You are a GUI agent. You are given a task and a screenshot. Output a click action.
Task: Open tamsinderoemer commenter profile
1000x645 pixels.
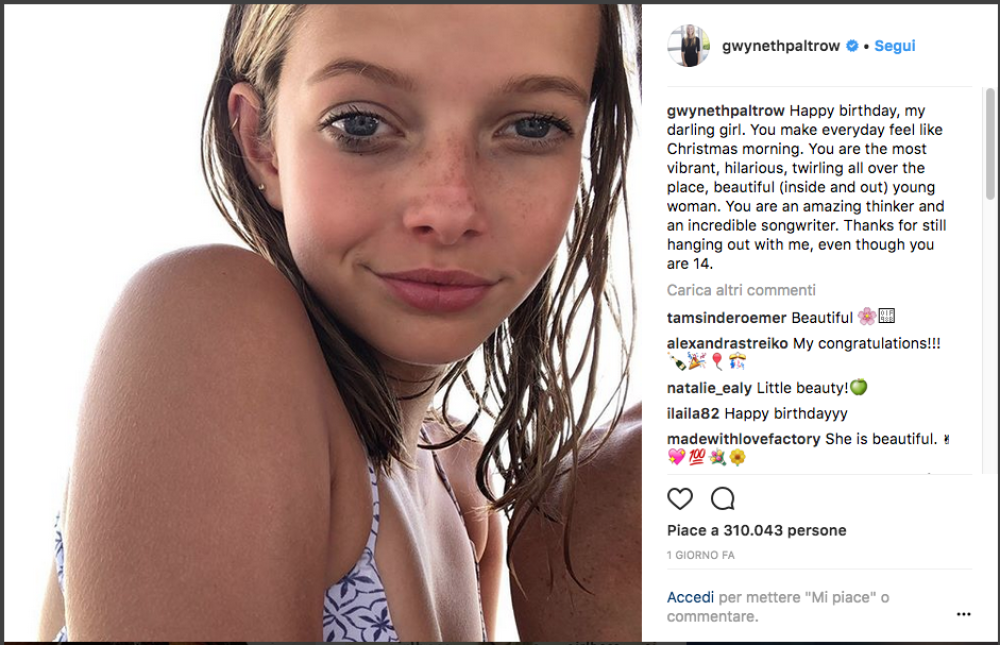pyautogui.click(x=727, y=318)
